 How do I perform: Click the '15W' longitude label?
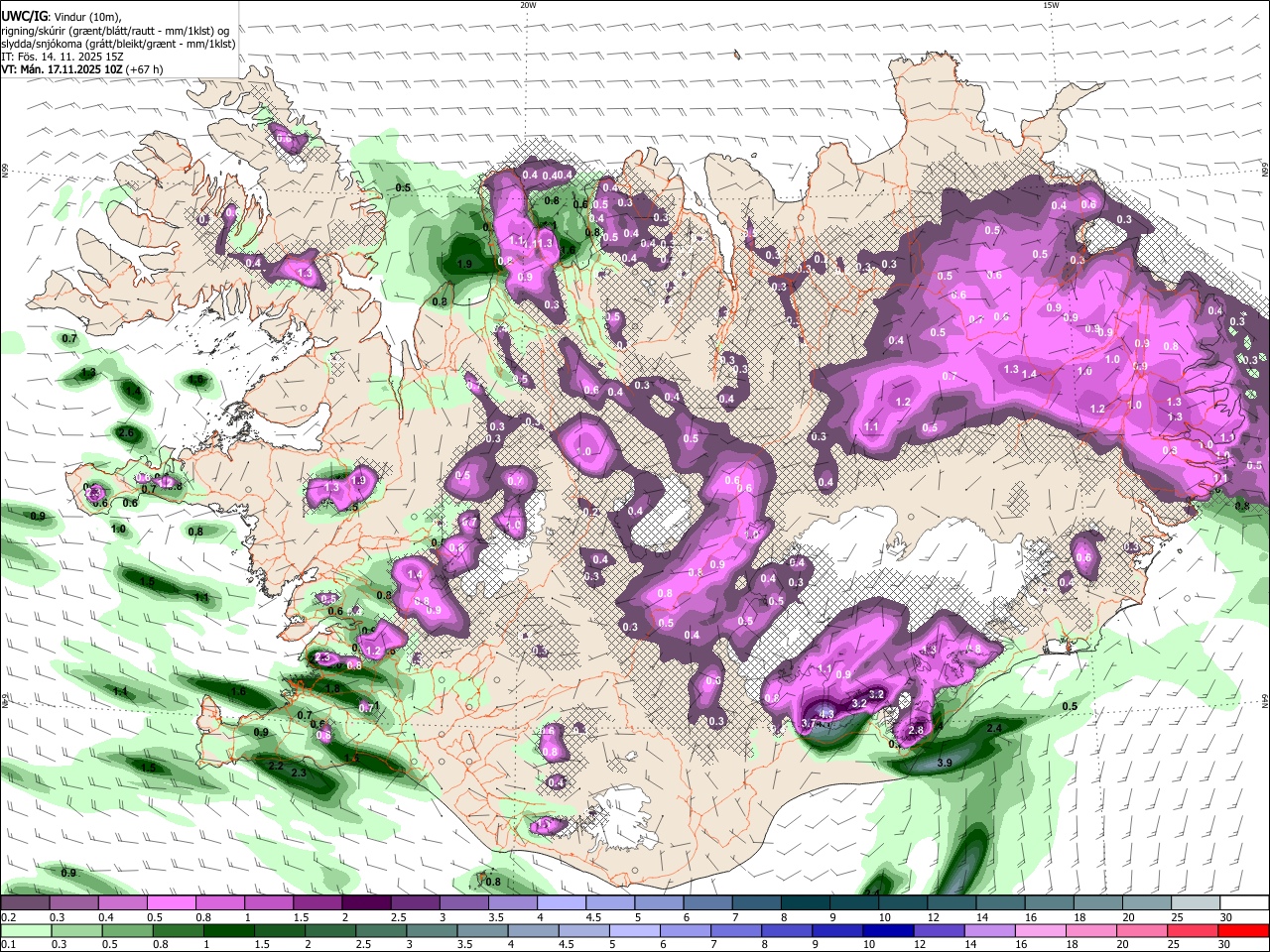1051,5
